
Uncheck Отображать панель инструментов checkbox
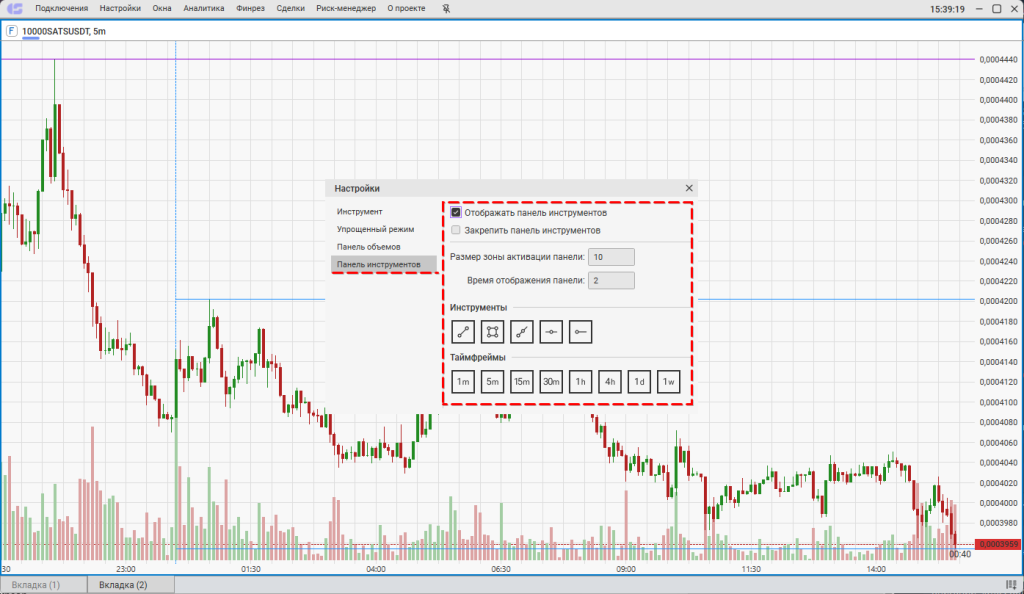(456, 212)
